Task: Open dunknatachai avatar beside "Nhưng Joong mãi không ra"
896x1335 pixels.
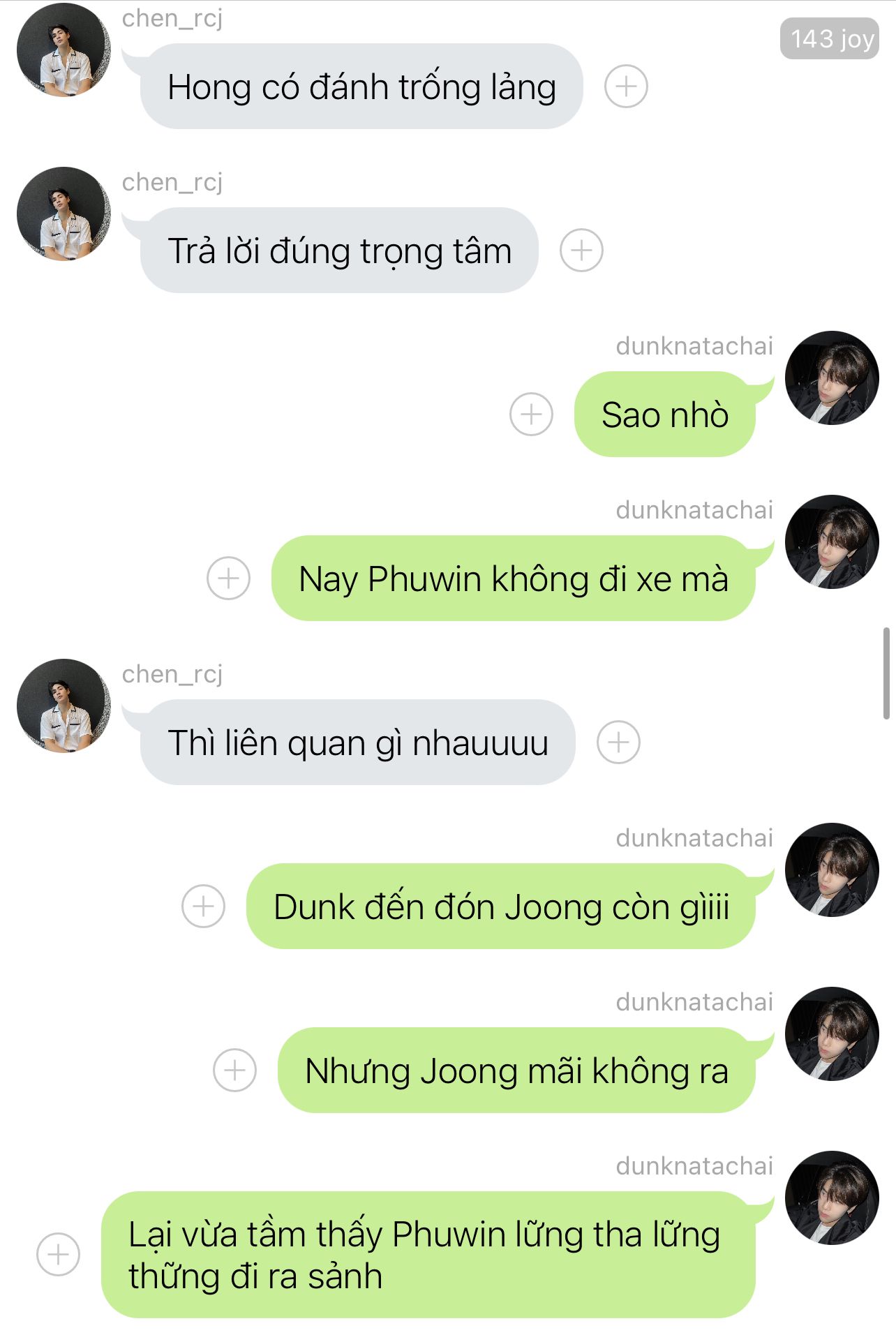Action: pyautogui.click(x=832, y=1034)
